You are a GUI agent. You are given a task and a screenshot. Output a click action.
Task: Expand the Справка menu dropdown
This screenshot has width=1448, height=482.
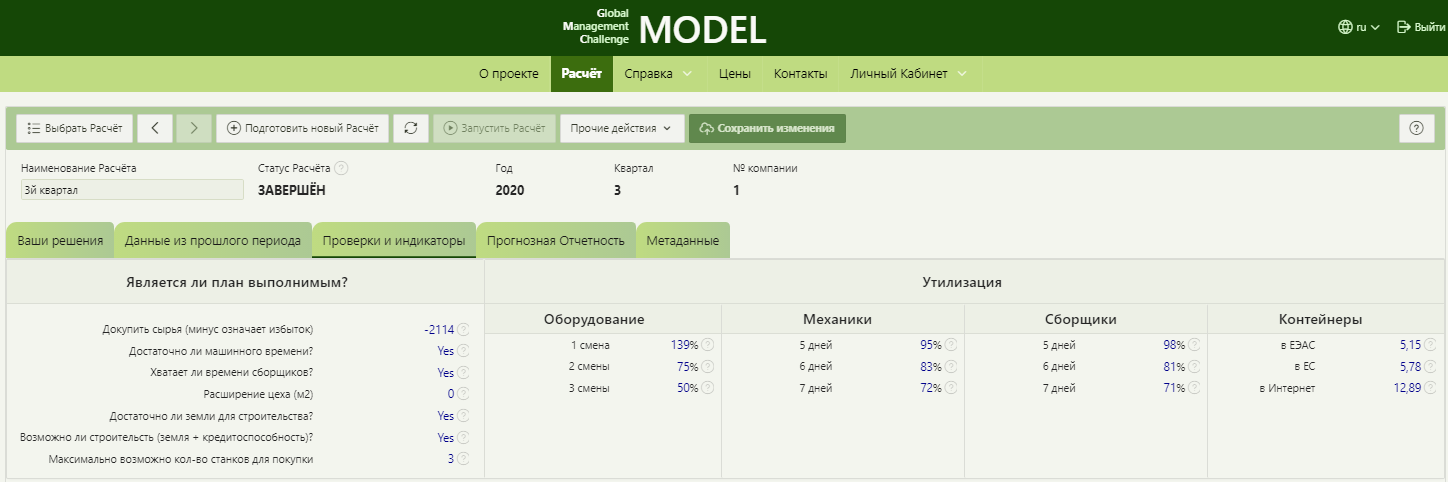[659, 74]
